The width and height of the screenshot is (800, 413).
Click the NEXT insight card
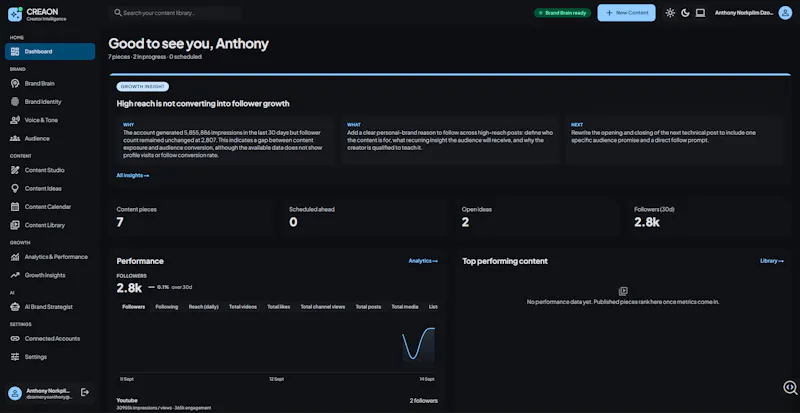674,140
